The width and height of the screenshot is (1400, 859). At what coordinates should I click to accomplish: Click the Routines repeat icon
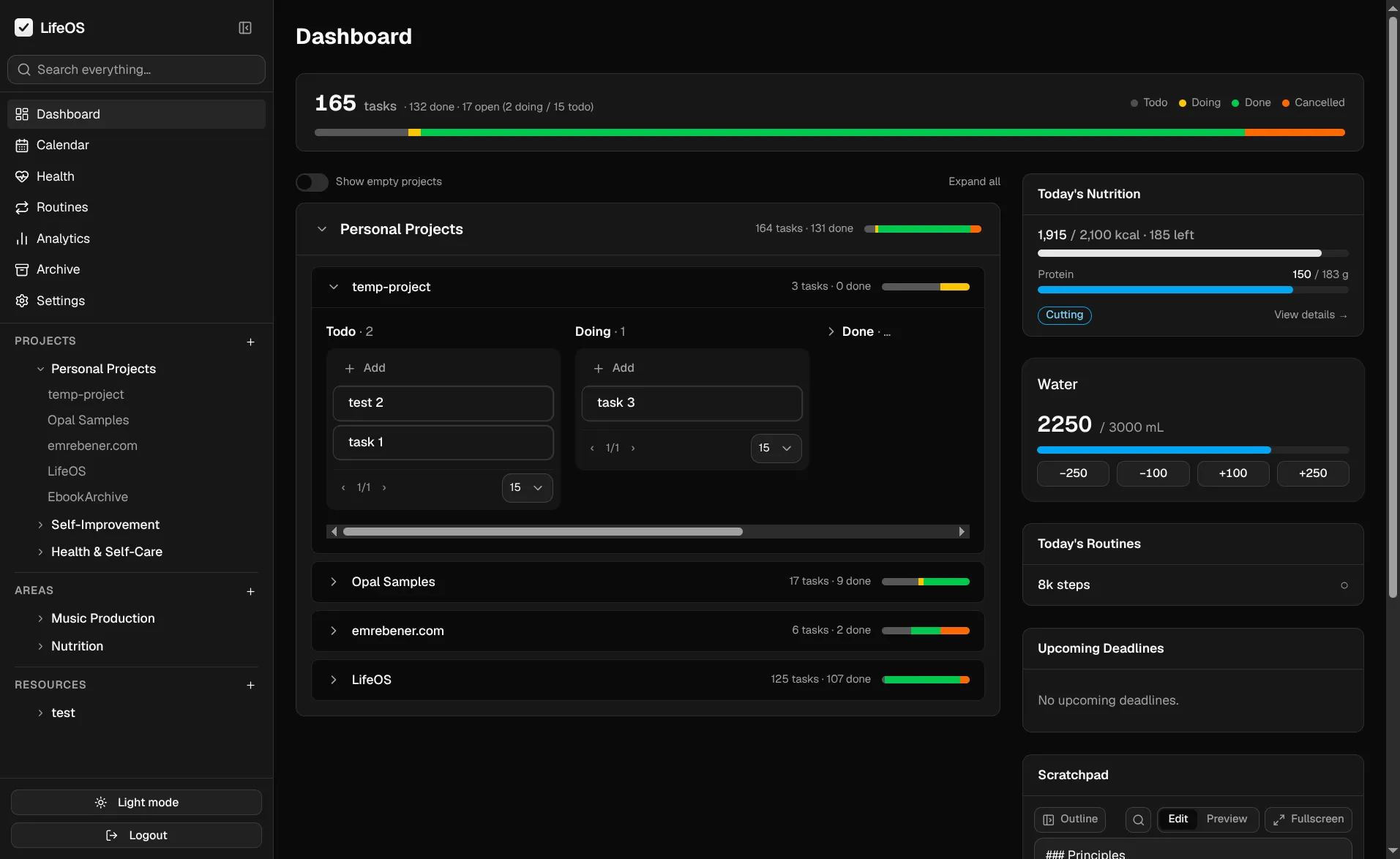(x=22, y=208)
